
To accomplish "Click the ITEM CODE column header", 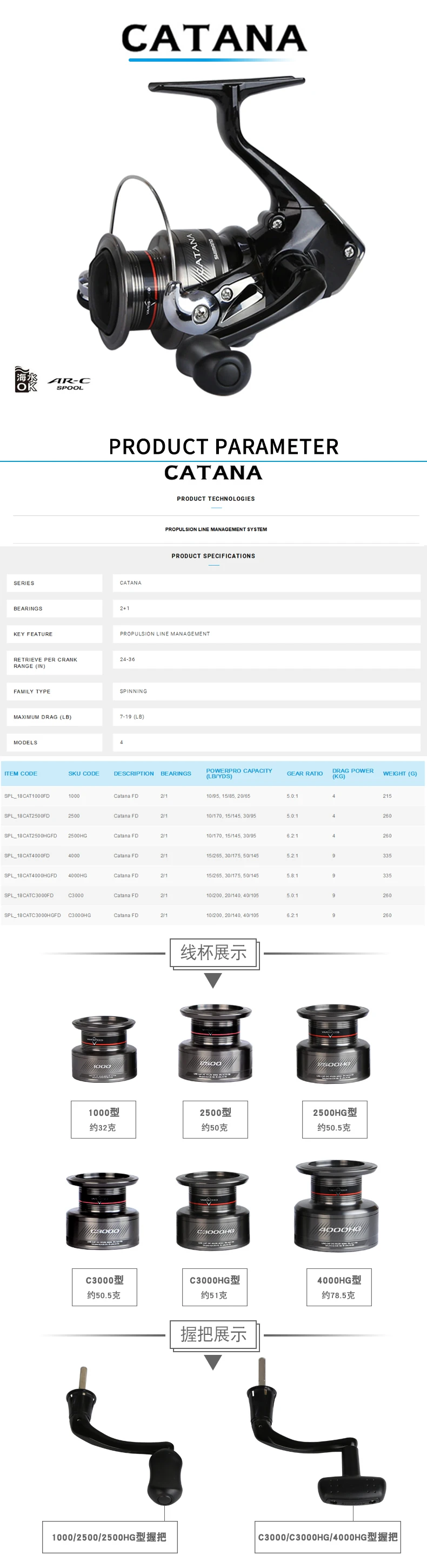I will click(21, 773).
